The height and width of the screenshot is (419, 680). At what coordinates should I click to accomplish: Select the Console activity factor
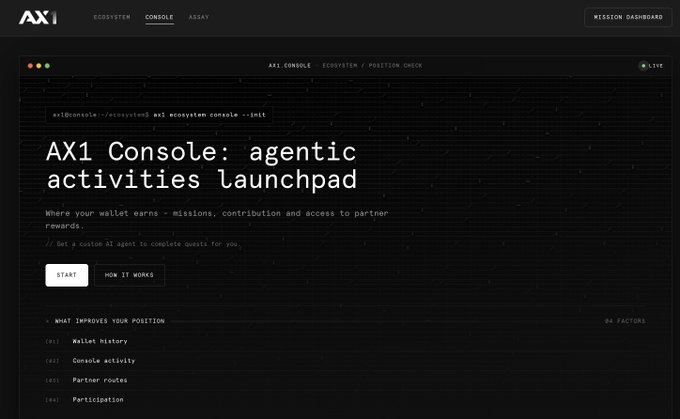click(104, 361)
